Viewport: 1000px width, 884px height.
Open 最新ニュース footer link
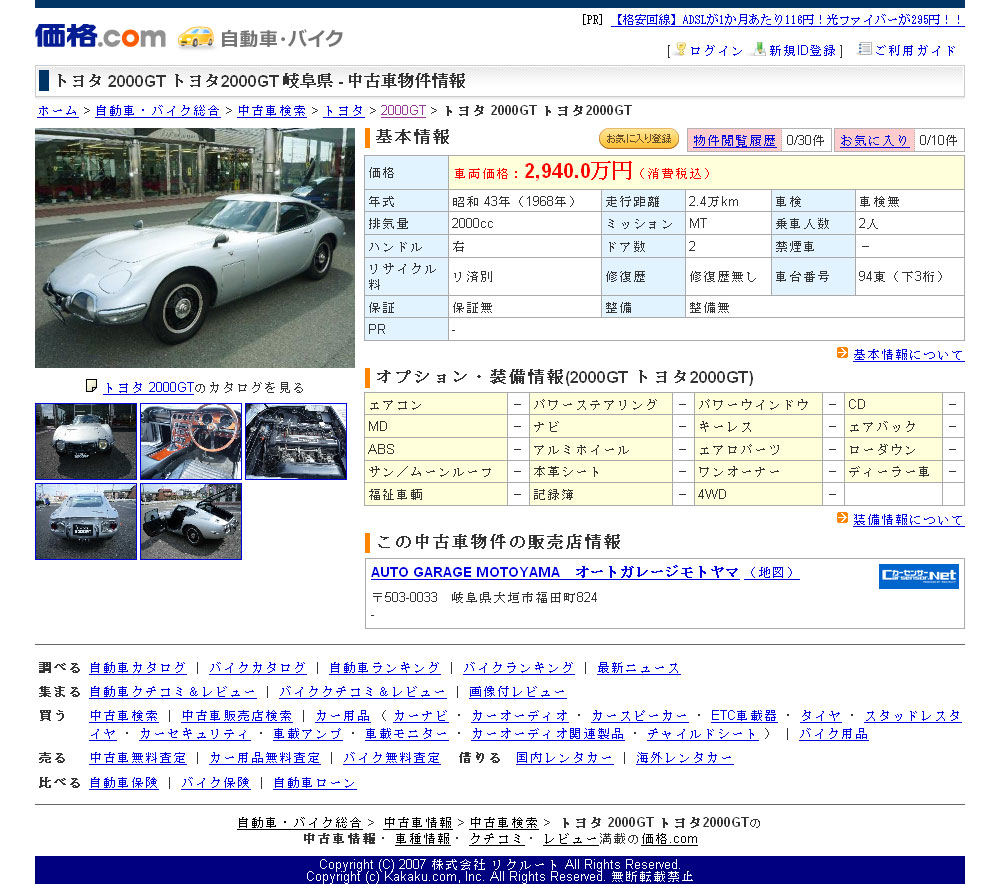pyautogui.click(x=638, y=668)
